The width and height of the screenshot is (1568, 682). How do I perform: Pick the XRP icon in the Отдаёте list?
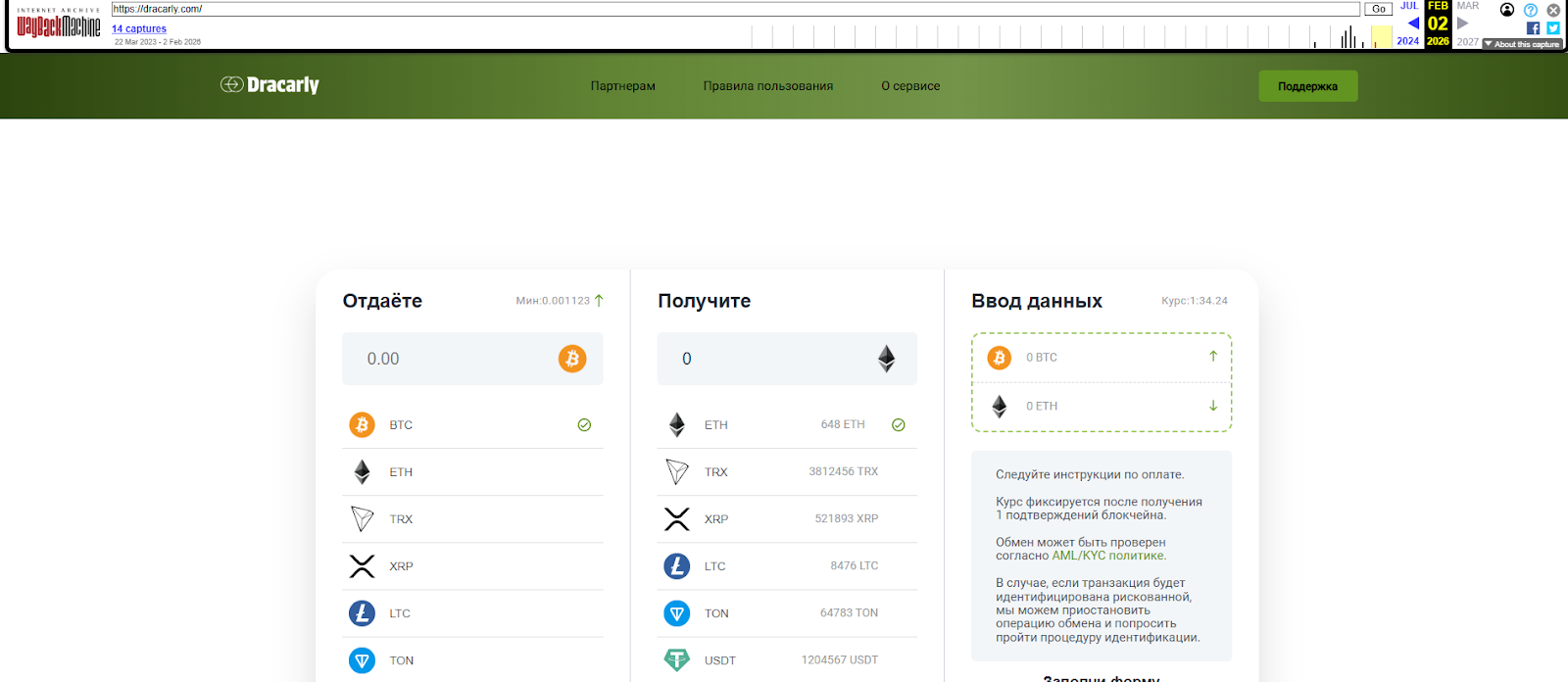[x=362, y=566]
